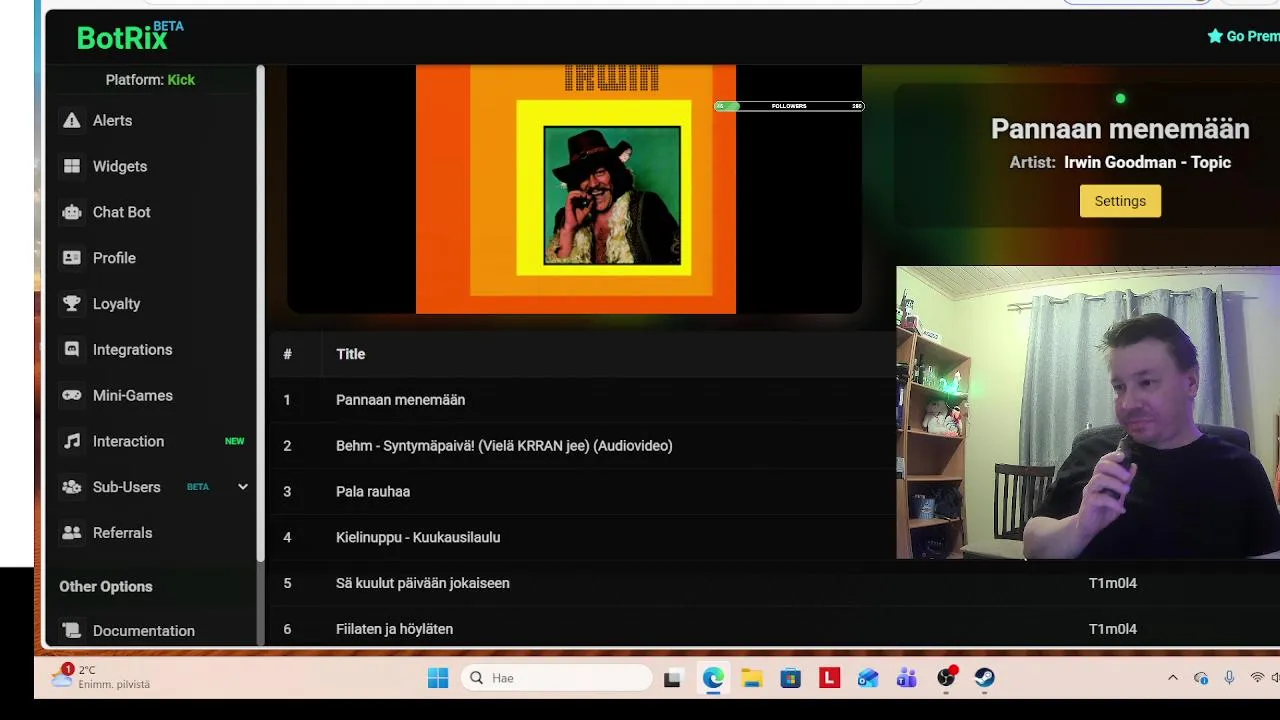Open the Chat Bot section

[122, 212]
